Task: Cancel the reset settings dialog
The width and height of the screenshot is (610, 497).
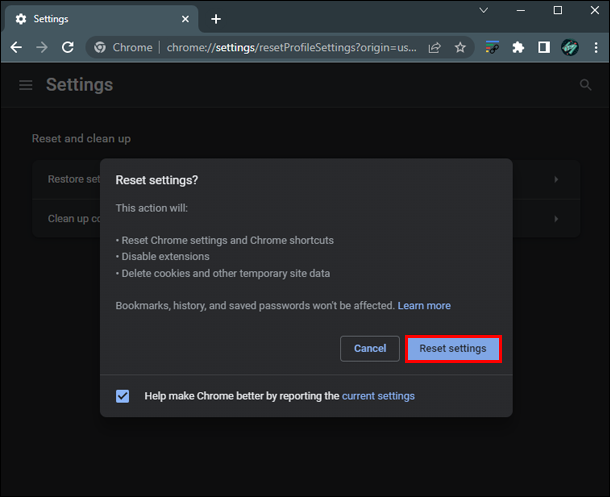Action: click(x=370, y=348)
